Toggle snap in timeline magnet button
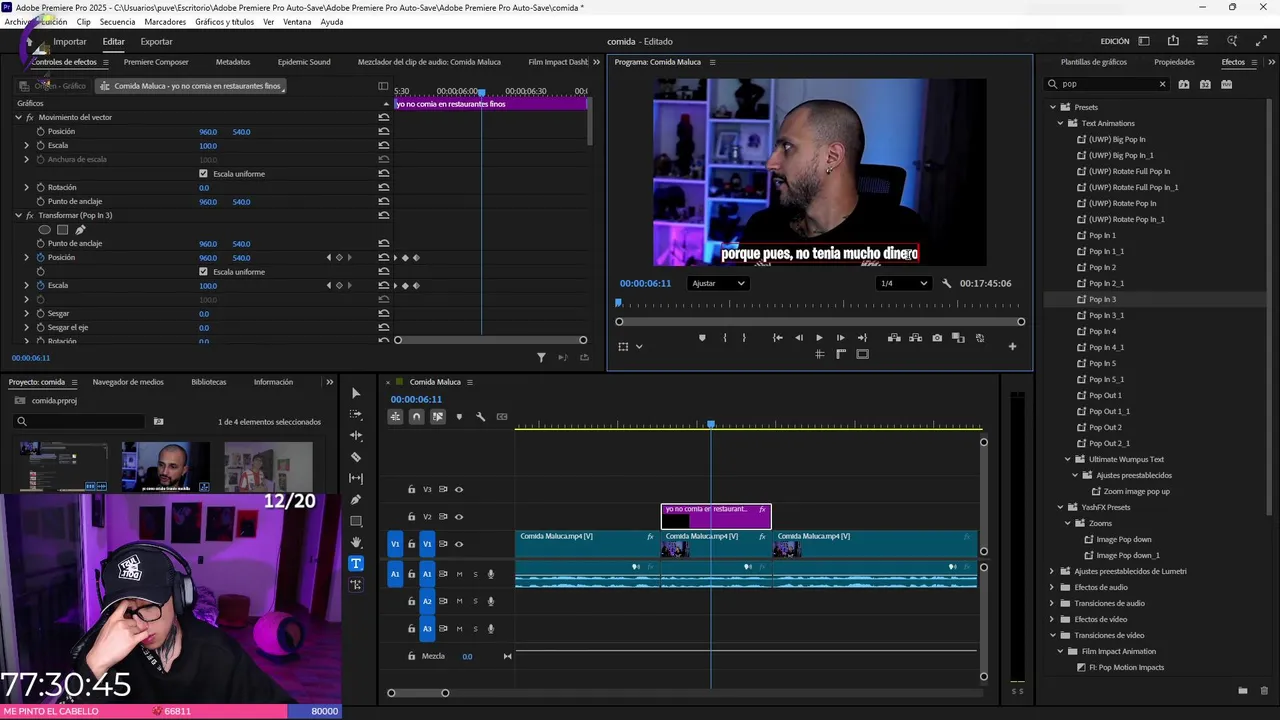Viewport: 1280px width, 720px height. (417, 416)
